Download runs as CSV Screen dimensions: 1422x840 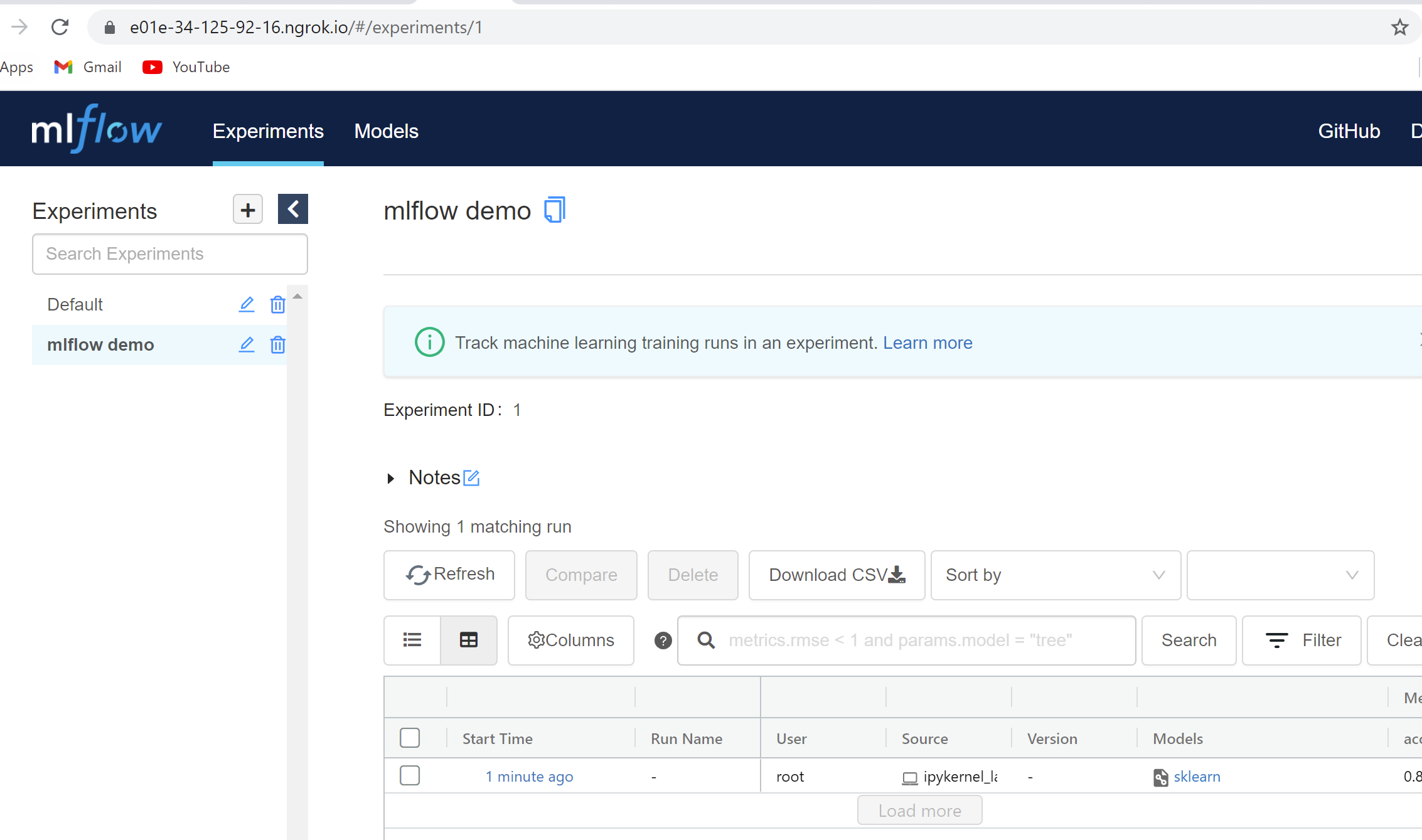[837, 575]
